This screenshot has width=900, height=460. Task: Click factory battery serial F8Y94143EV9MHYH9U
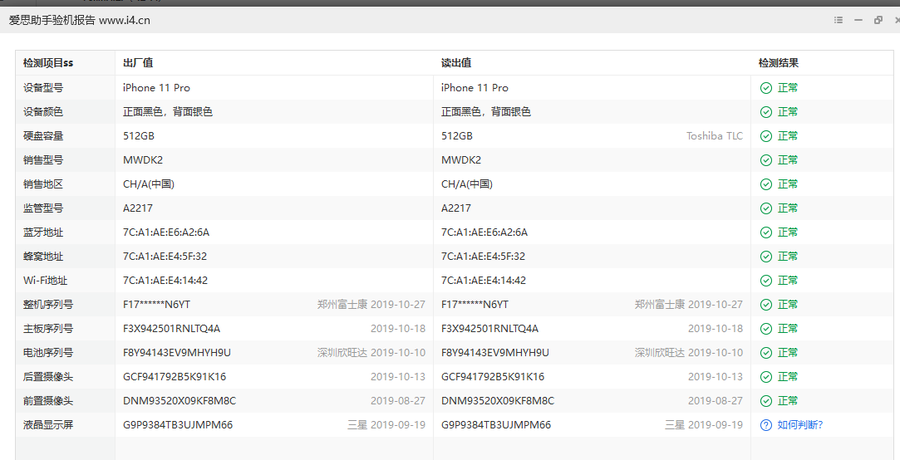pyautogui.click(x=176, y=352)
